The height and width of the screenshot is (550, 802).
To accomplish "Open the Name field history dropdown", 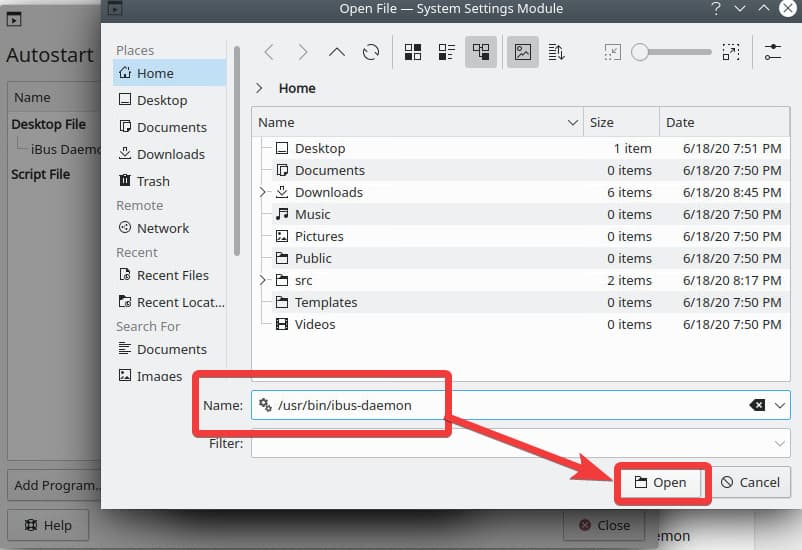I will pyautogui.click(x=780, y=405).
